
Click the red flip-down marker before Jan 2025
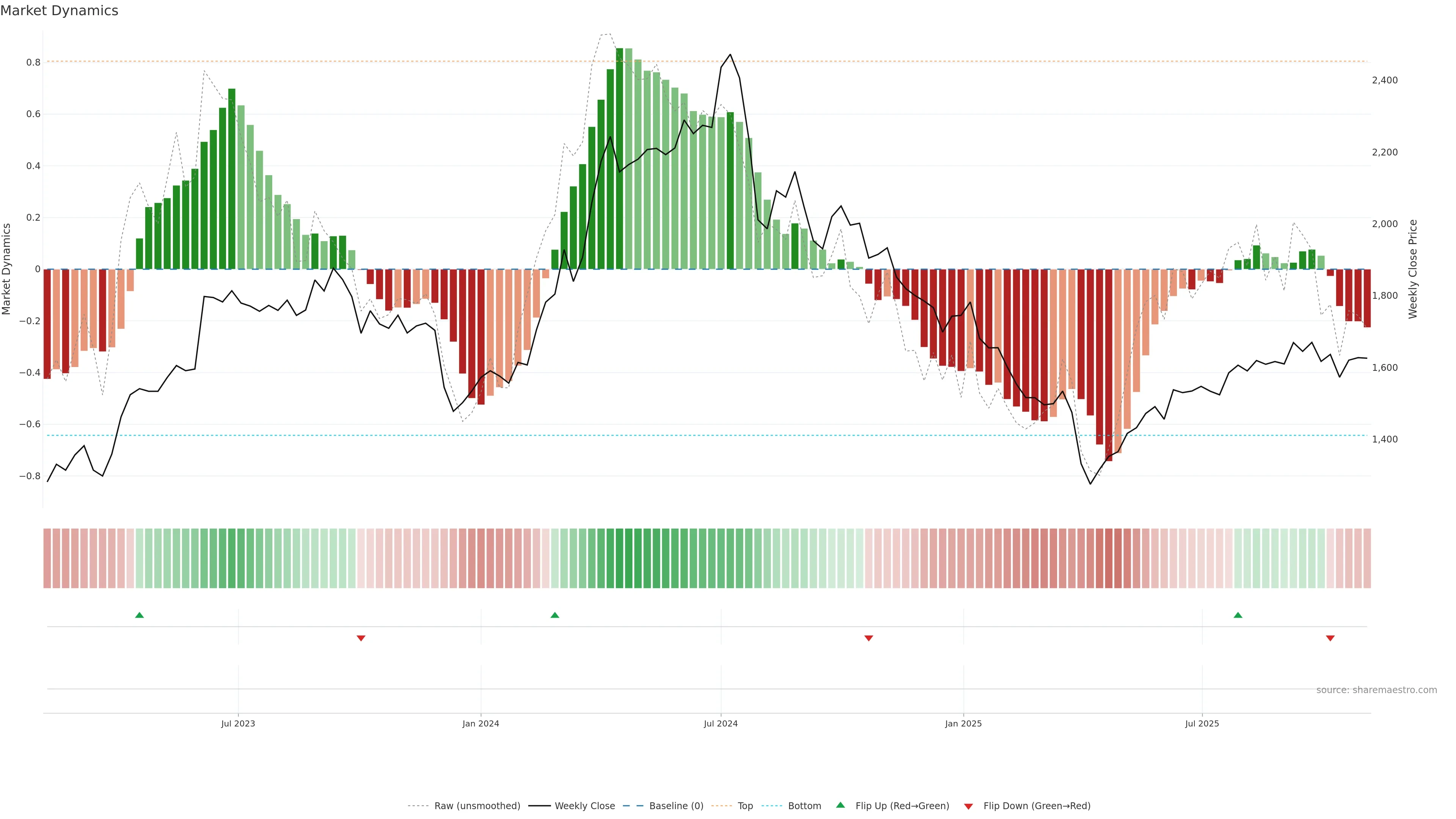[x=869, y=638]
